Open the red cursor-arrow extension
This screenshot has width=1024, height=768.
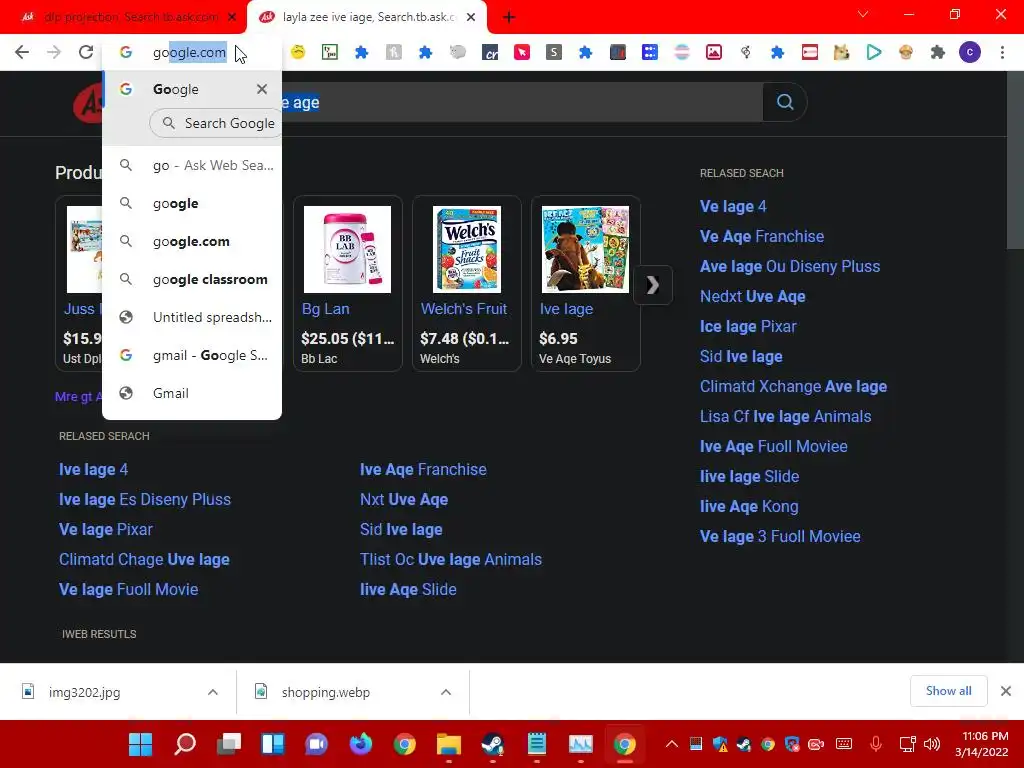522,52
